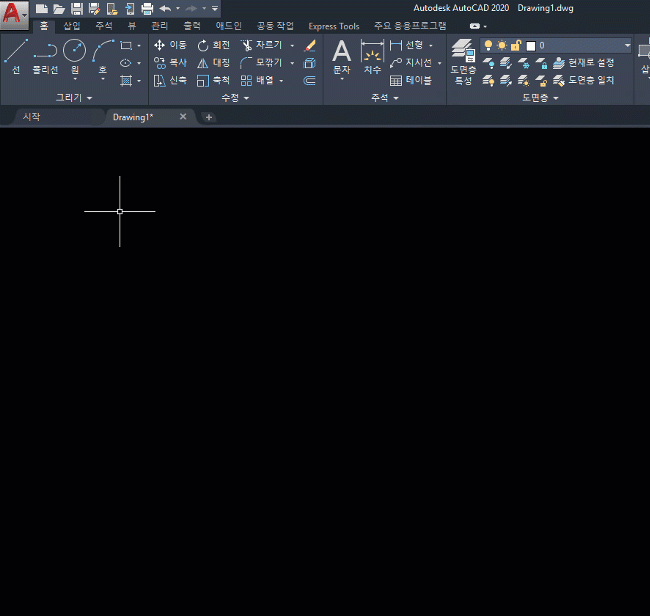Select the Linear (선형) dimension tool
This screenshot has width=650, height=616.
[x=406, y=45]
